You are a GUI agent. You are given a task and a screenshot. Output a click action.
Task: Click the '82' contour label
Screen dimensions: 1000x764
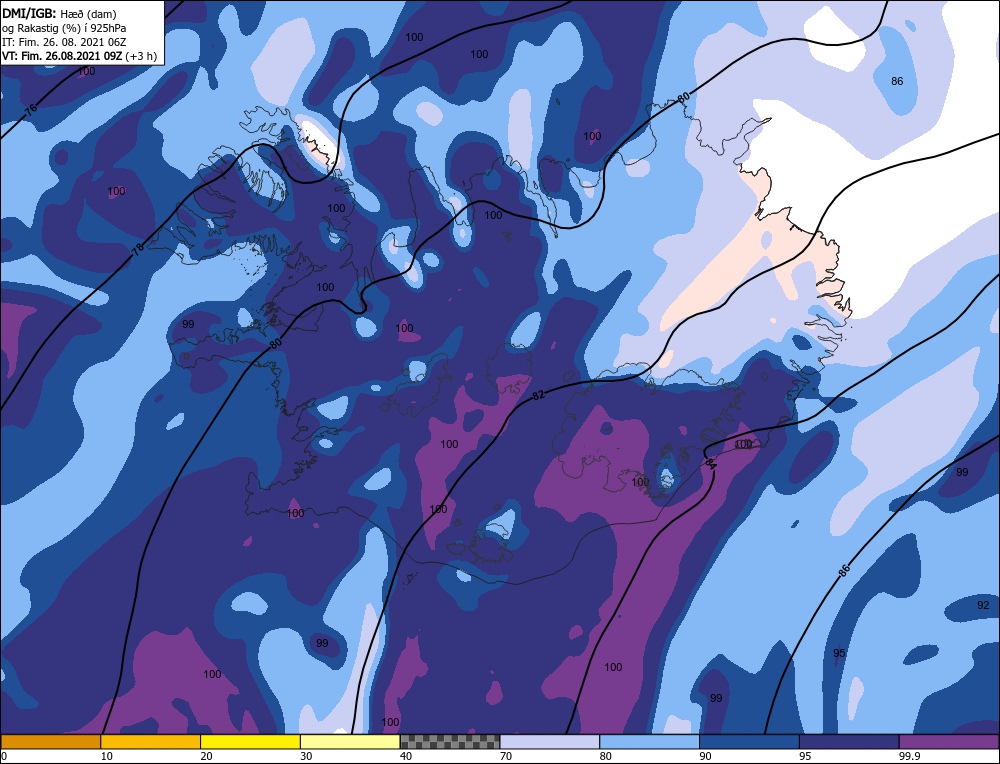pyautogui.click(x=539, y=395)
